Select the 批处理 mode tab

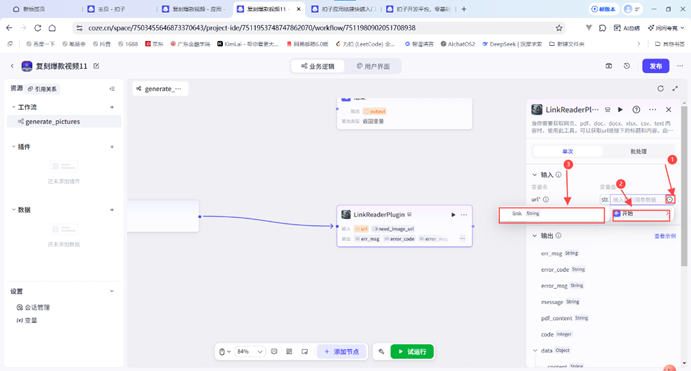(638, 152)
